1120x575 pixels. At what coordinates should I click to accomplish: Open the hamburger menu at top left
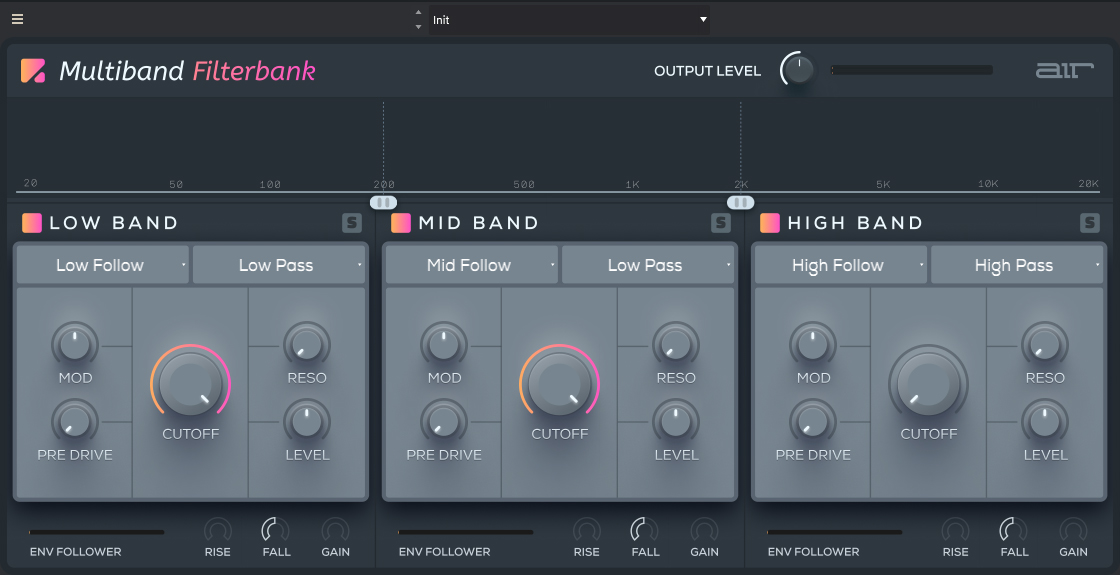[x=18, y=19]
